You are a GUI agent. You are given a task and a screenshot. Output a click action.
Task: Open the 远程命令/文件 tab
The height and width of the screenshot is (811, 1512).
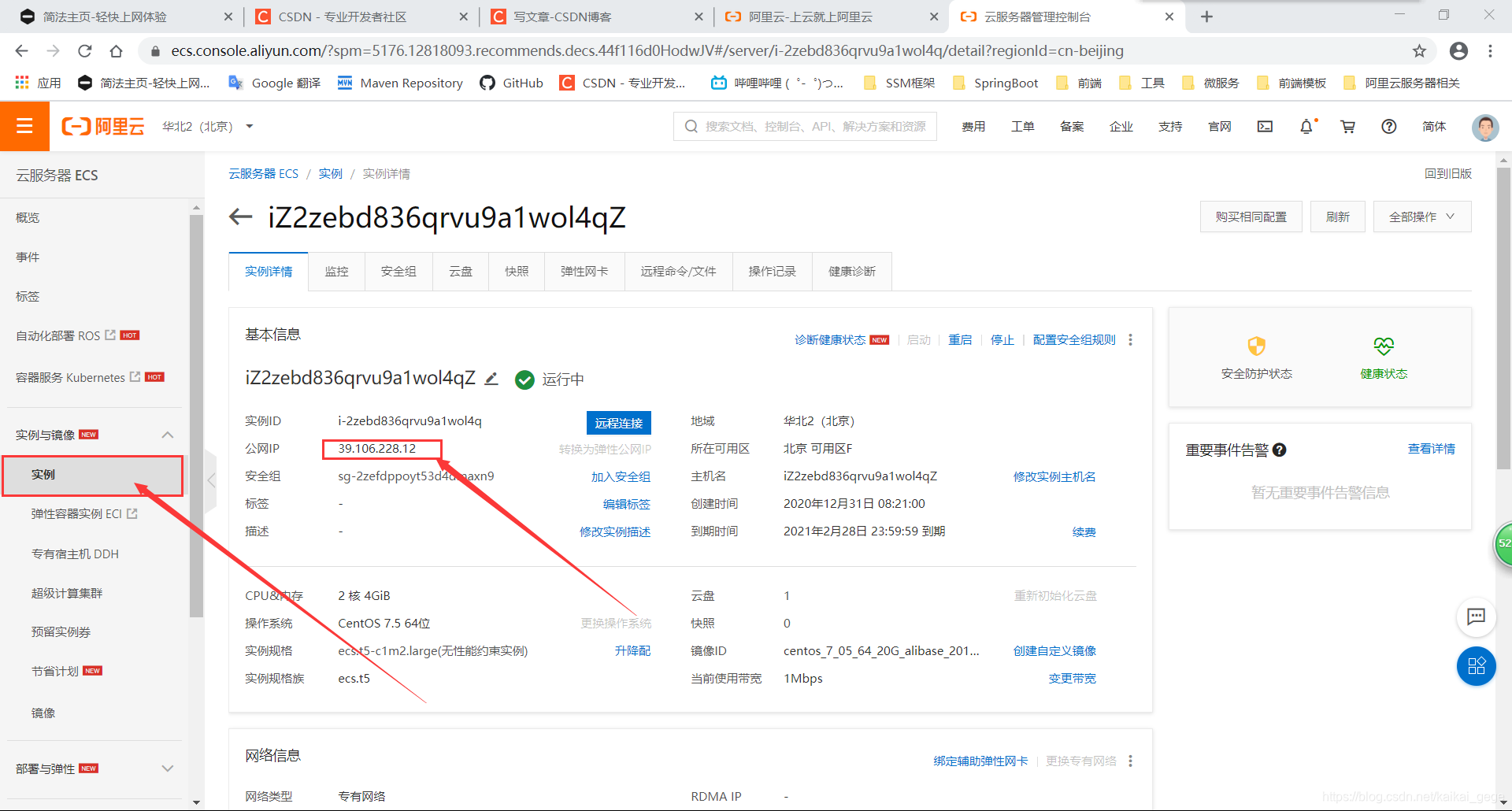point(678,271)
